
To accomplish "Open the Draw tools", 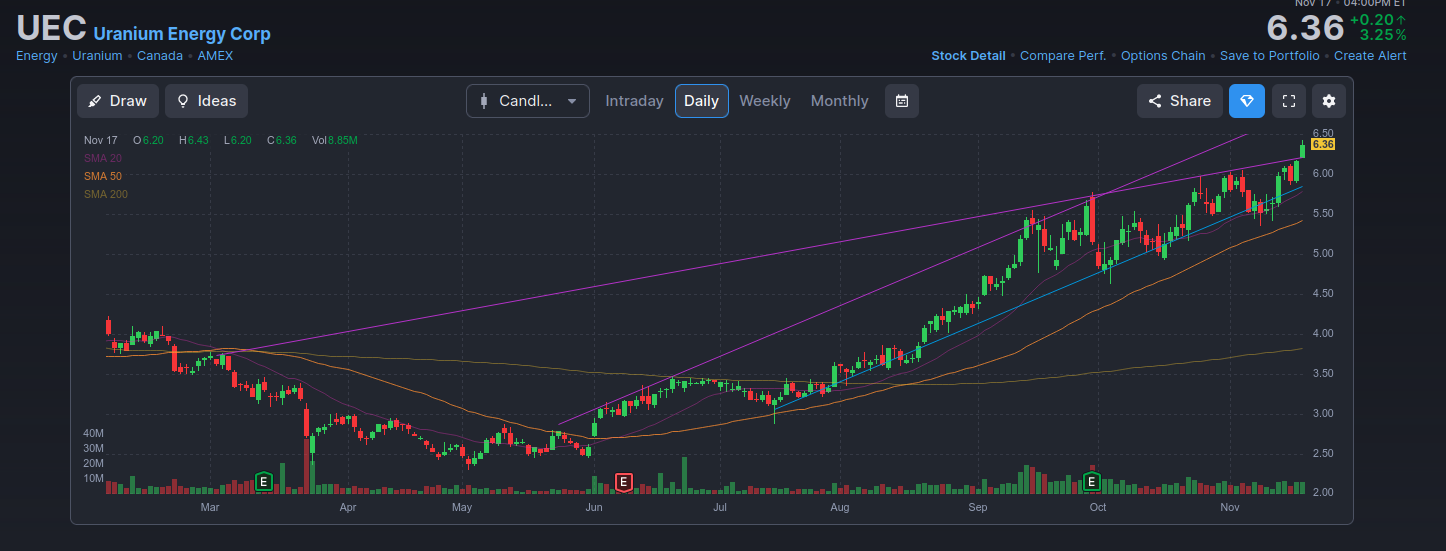I will click(x=118, y=101).
